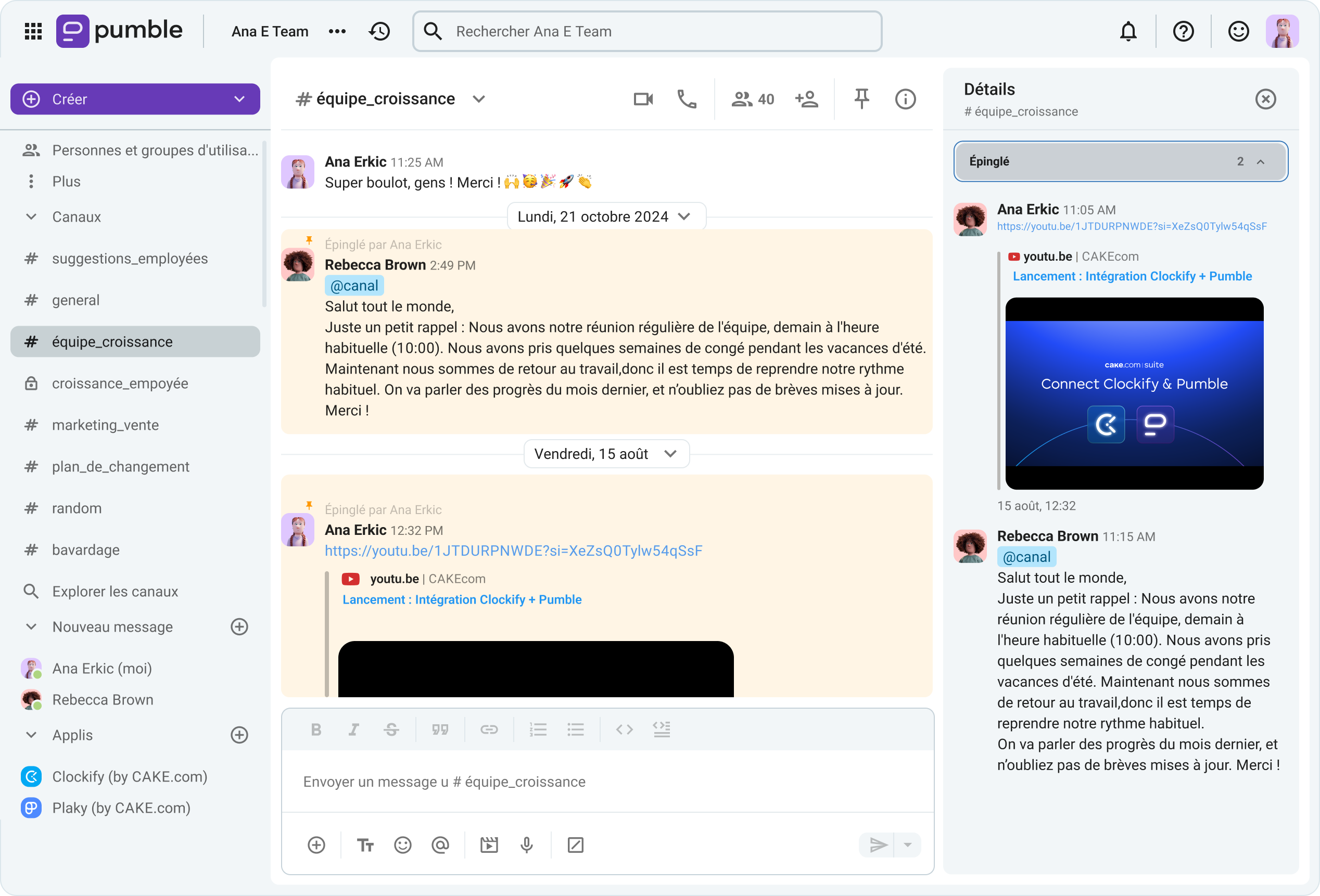Open notifications with the bell icon
This screenshot has width=1320, height=896.
click(1128, 31)
